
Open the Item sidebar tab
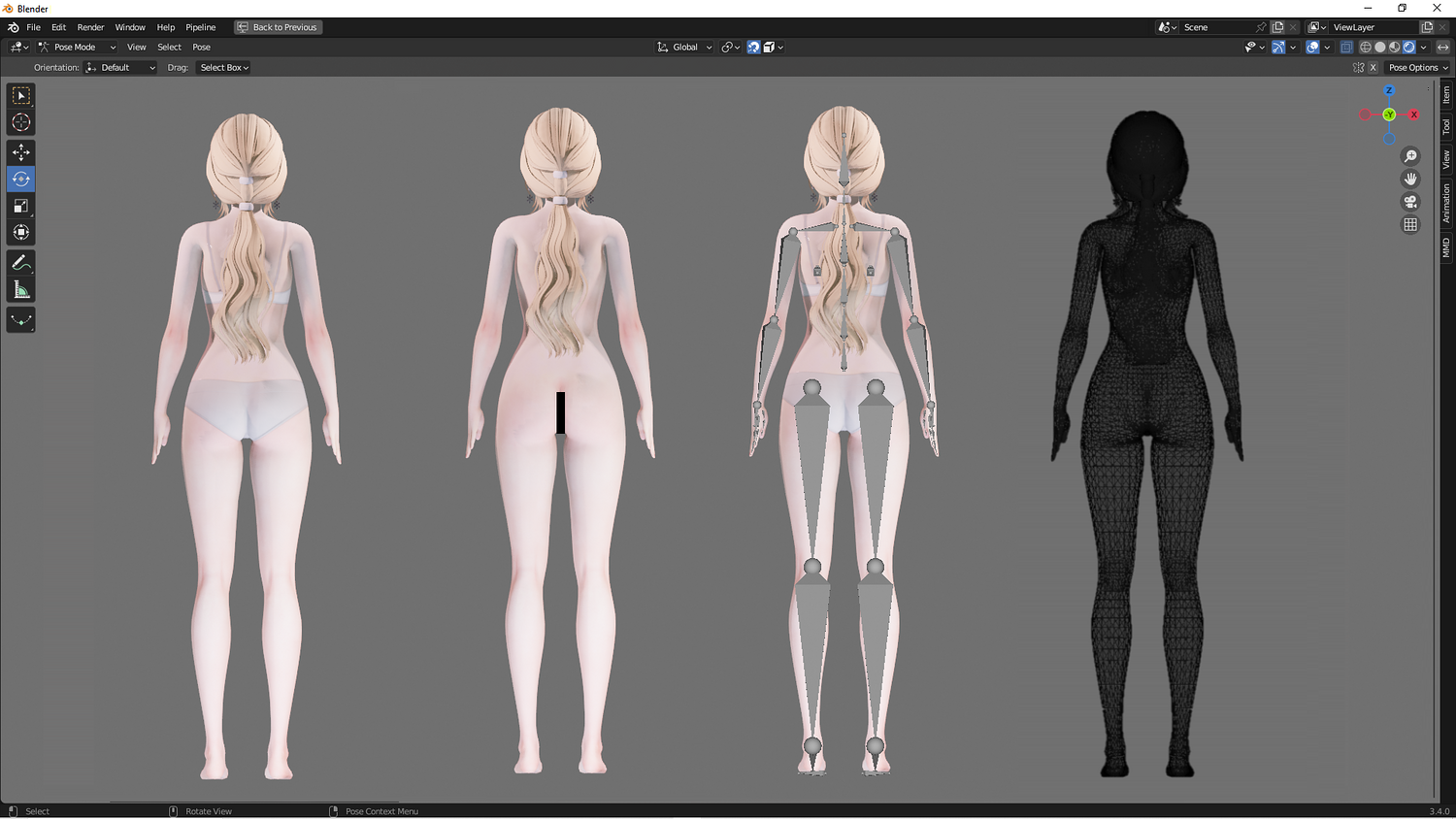(1446, 95)
